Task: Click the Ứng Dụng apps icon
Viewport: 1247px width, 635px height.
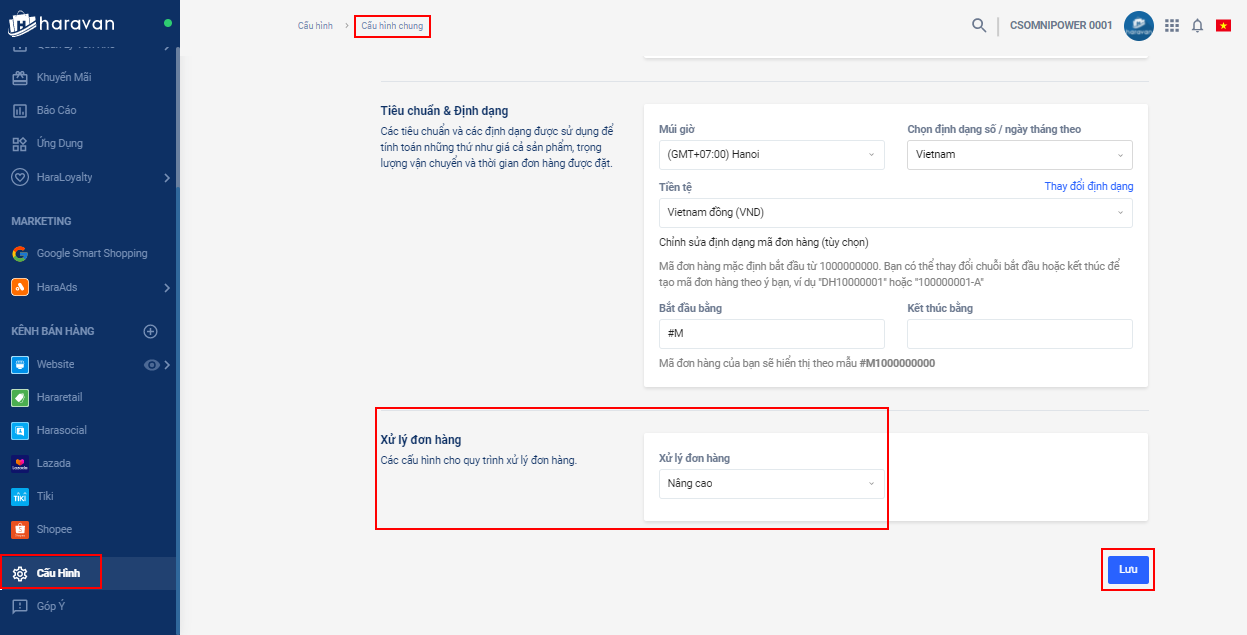Action: click(x=19, y=143)
